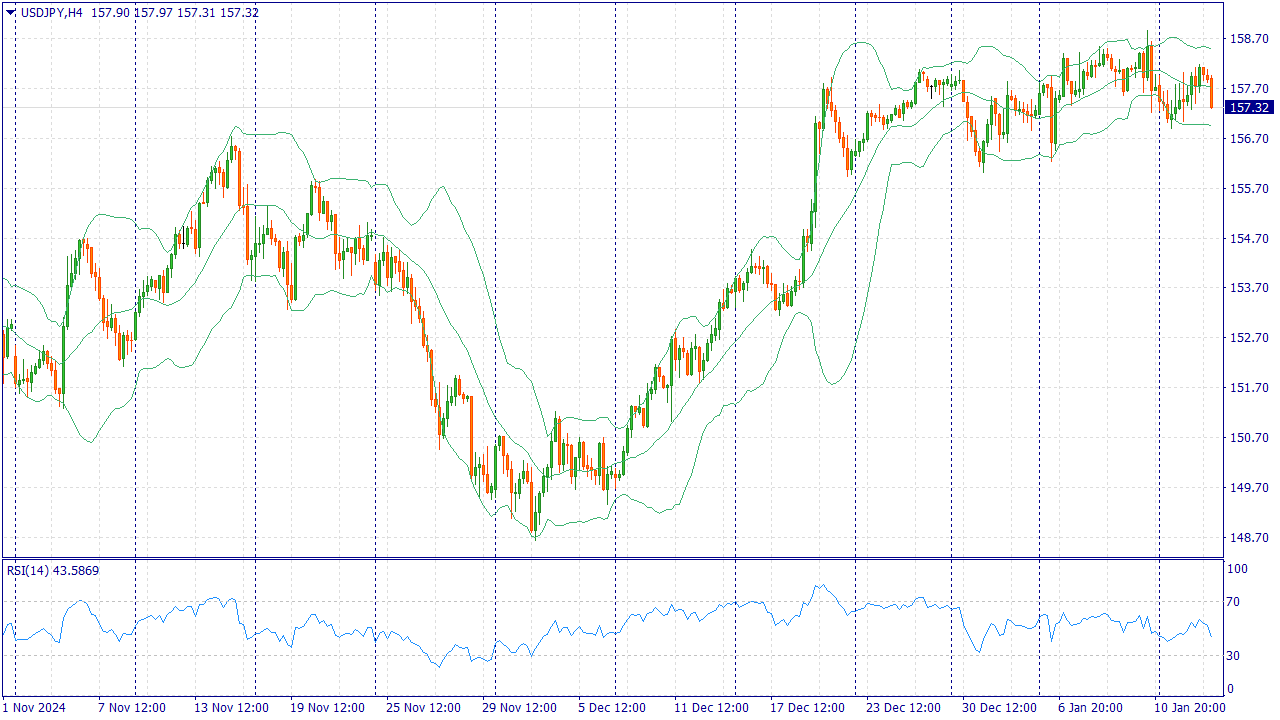Image resolution: width=1280 pixels, height=720 pixels.
Task: Click the 13 Nov 12:00 time label
Action: pyautogui.click(x=231, y=708)
